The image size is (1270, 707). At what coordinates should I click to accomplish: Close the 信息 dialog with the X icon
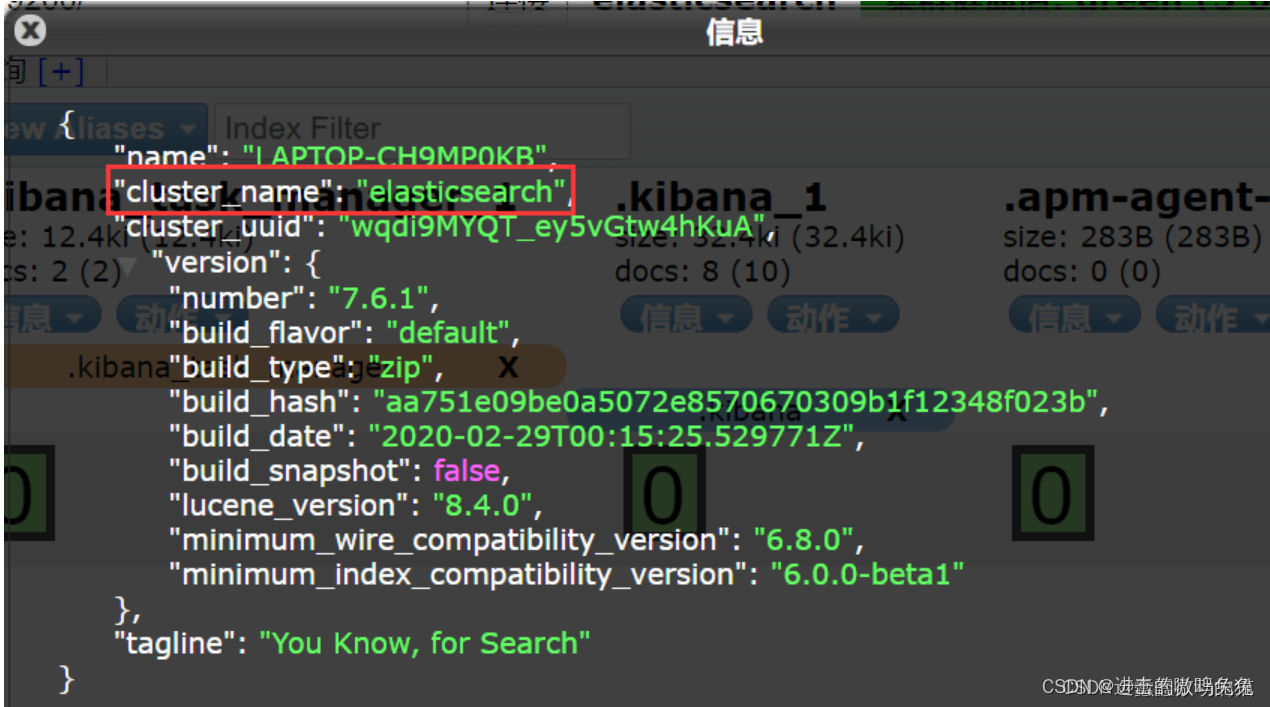pos(31,31)
